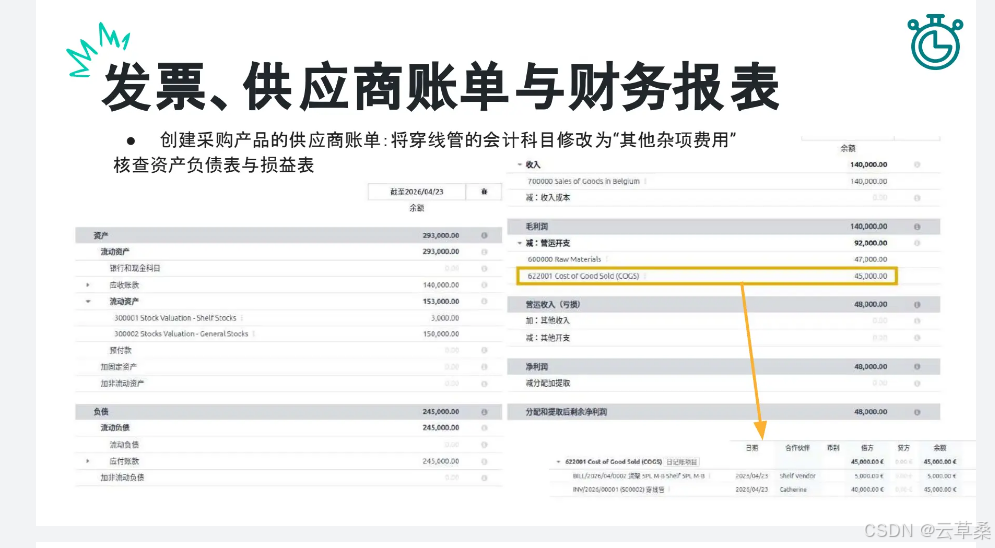This screenshot has height=548, width=995.
Task: Click the Catherine partner cell
Action: pyautogui.click(x=793, y=490)
